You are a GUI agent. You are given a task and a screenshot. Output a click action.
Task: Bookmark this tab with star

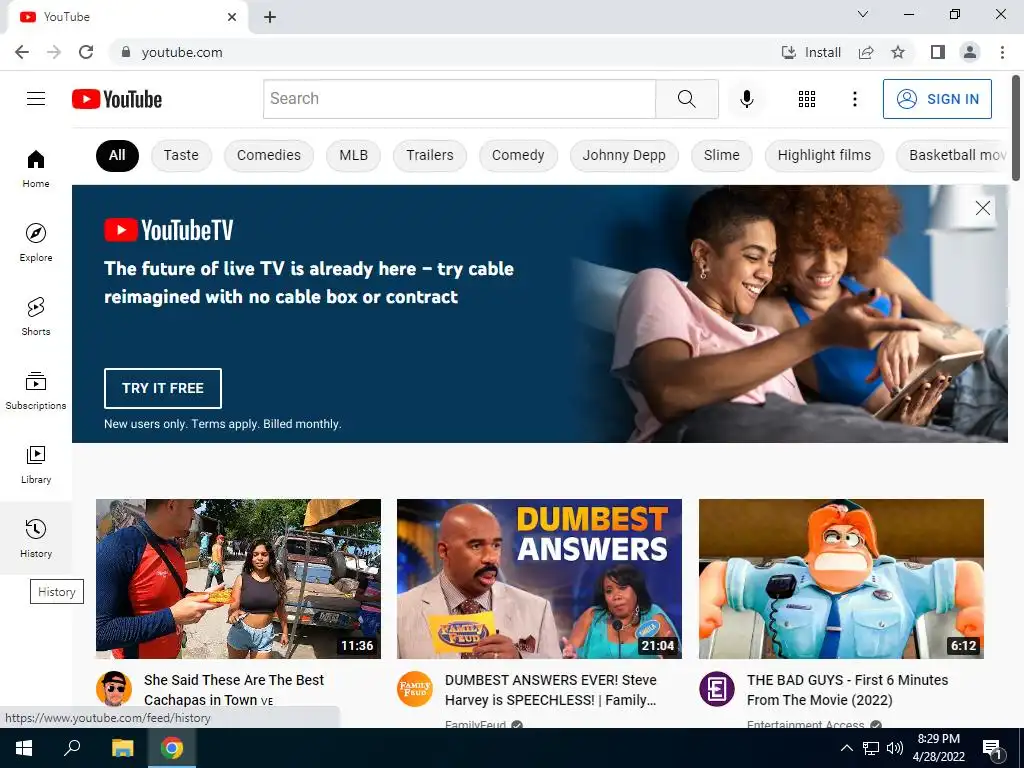[x=898, y=52]
